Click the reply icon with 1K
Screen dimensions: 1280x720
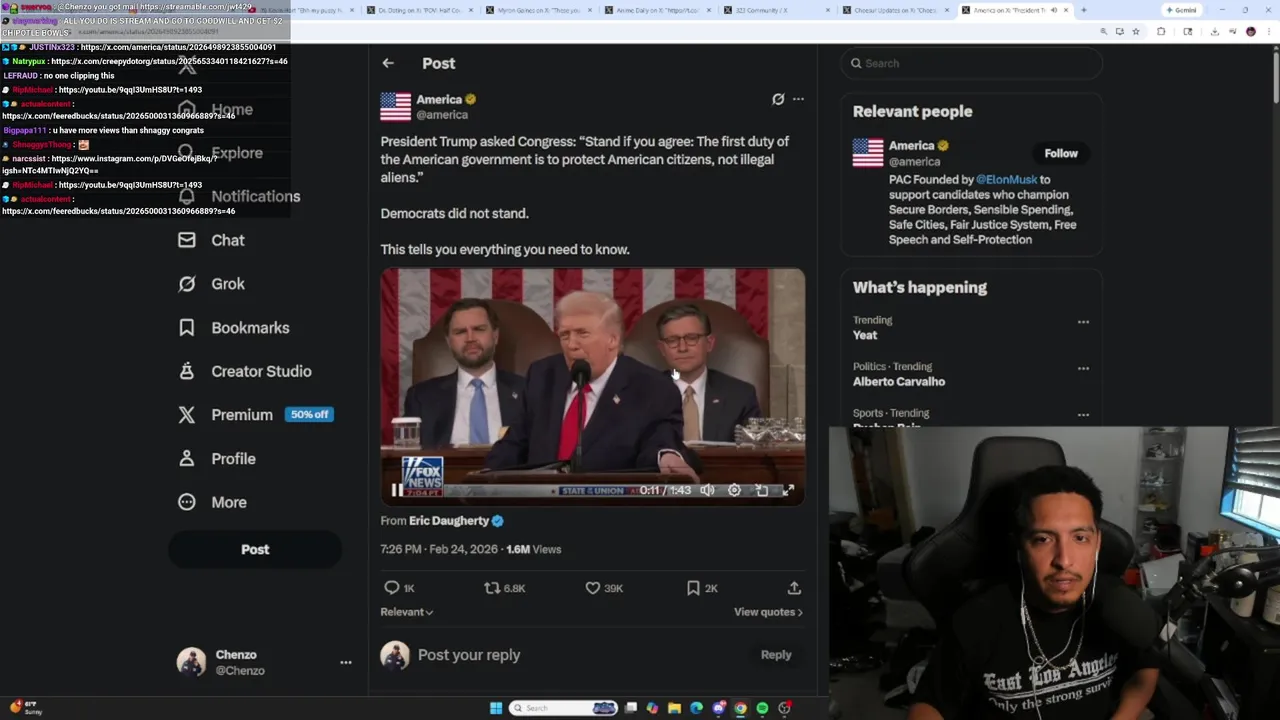(399, 588)
